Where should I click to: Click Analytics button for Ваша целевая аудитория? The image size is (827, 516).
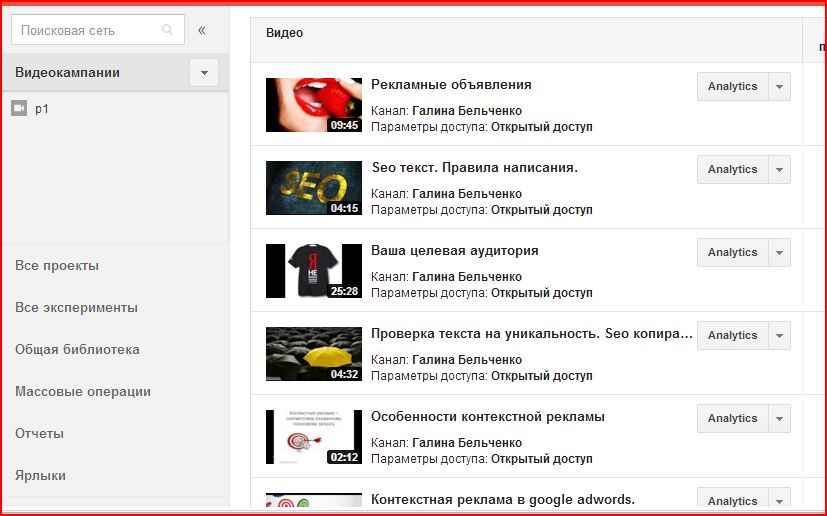coord(733,252)
